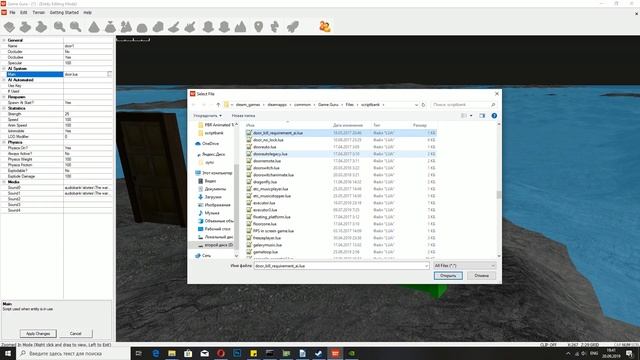Open the Упорядочить organize dropdown

[207, 116]
